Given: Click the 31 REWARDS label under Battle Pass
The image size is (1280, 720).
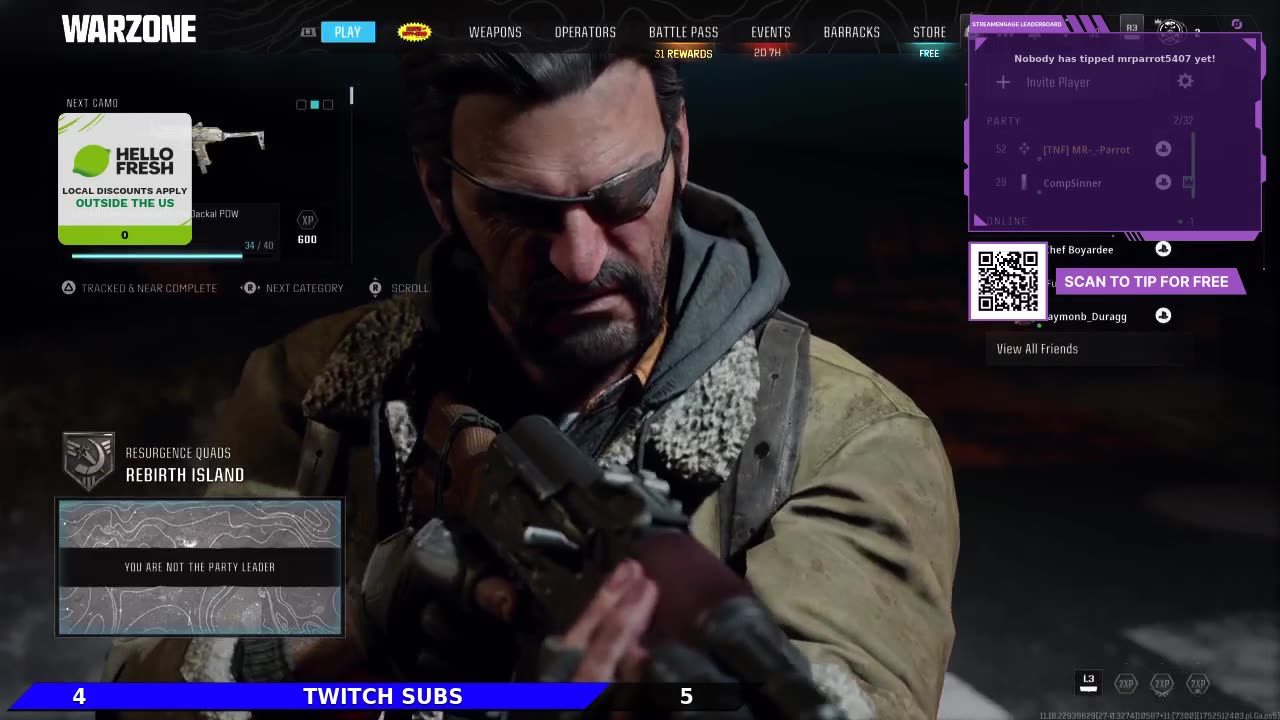Looking at the screenshot, I should click(684, 54).
